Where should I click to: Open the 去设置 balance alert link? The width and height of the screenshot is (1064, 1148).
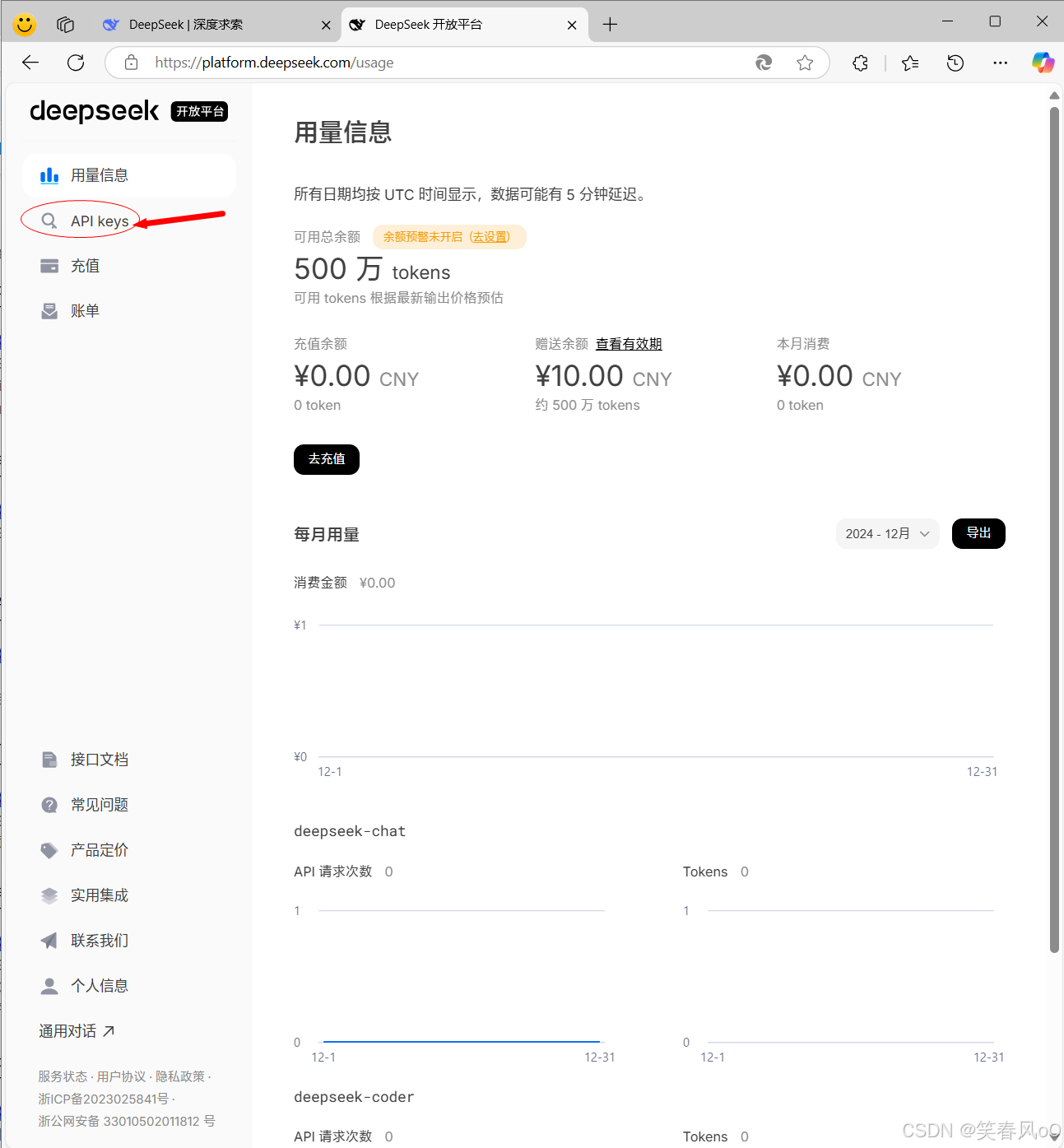coord(490,237)
